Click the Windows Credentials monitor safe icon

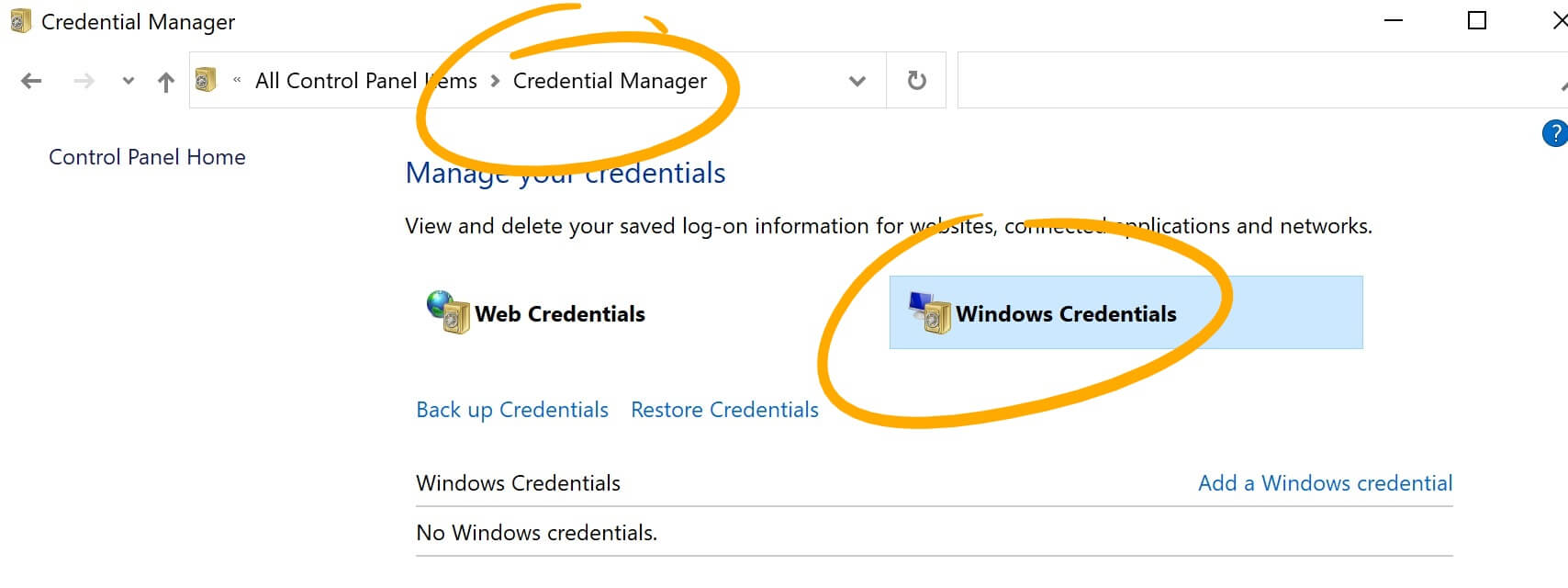(929, 312)
